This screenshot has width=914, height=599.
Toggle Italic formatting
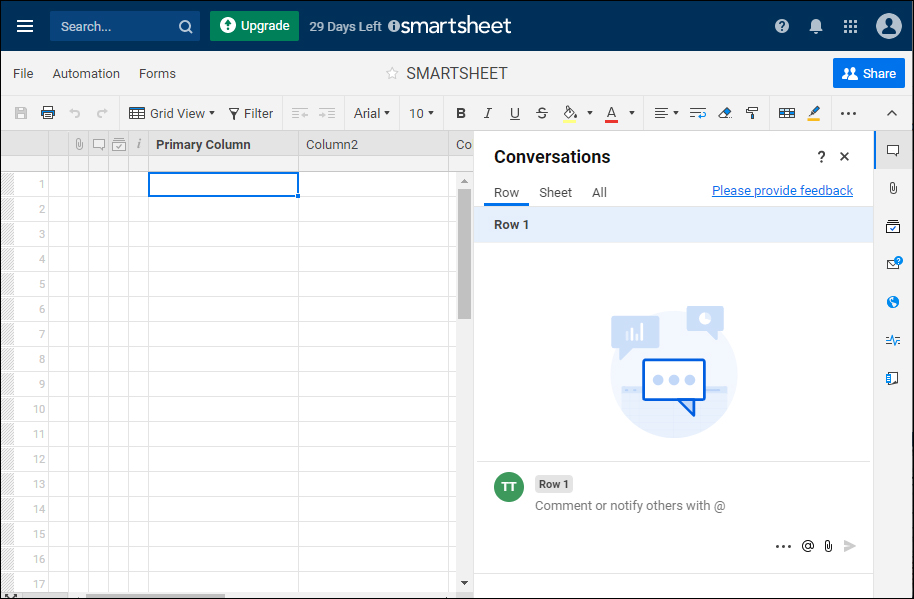[487, 113]
